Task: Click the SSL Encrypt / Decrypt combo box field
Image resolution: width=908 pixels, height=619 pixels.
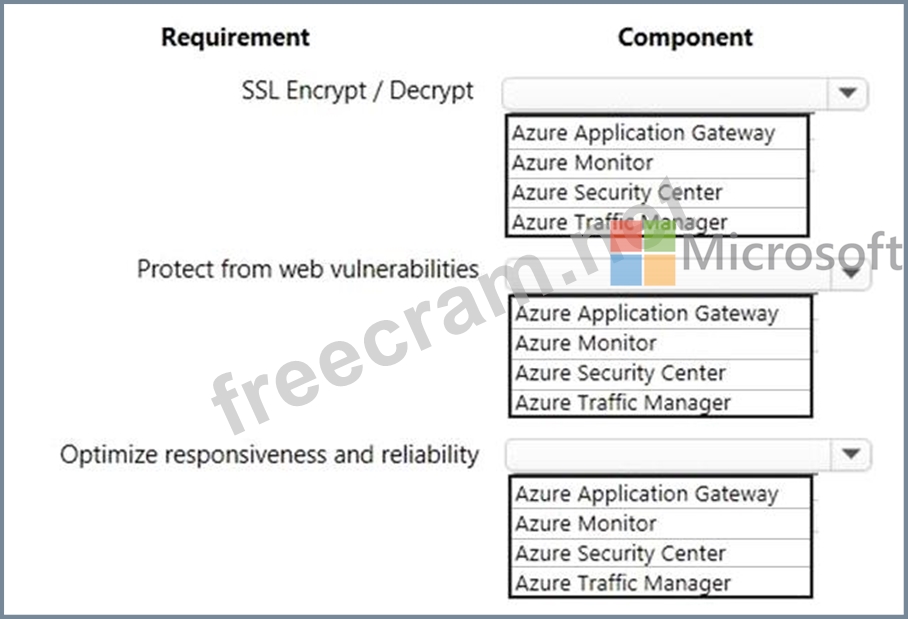Action: pyautogui.click(x=684, y=93)
